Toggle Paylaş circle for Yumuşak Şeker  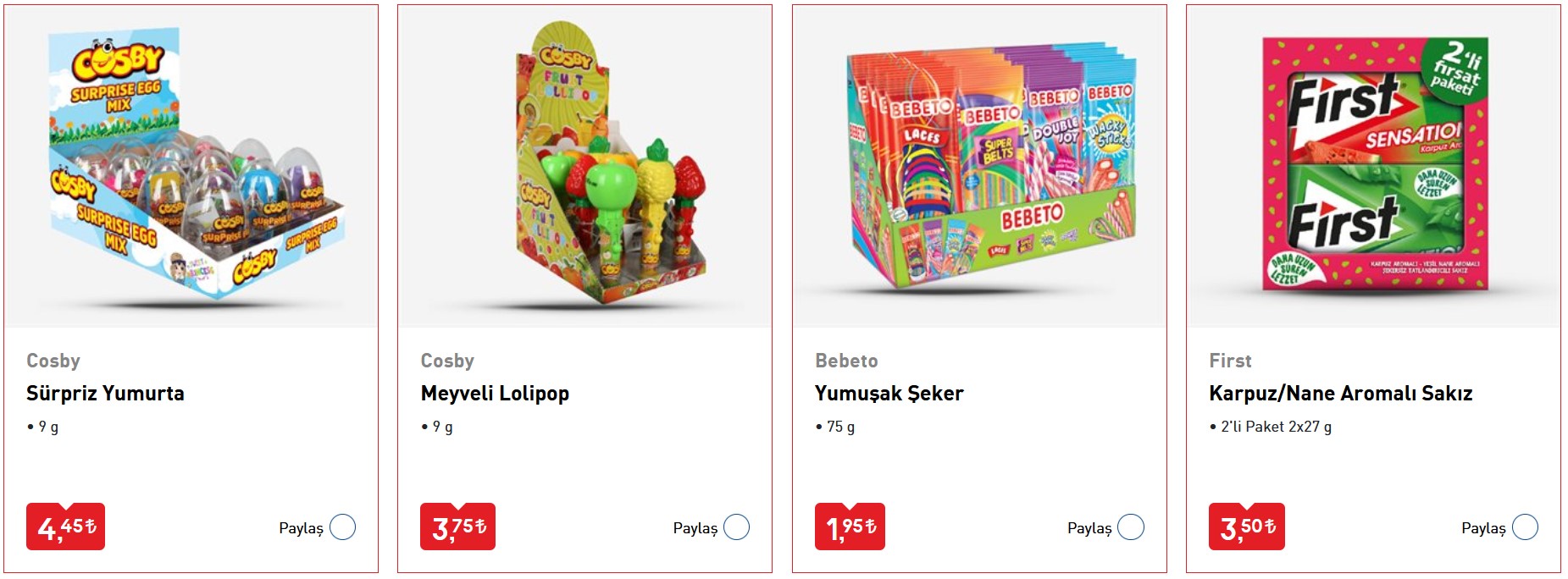coord(1131,527)
